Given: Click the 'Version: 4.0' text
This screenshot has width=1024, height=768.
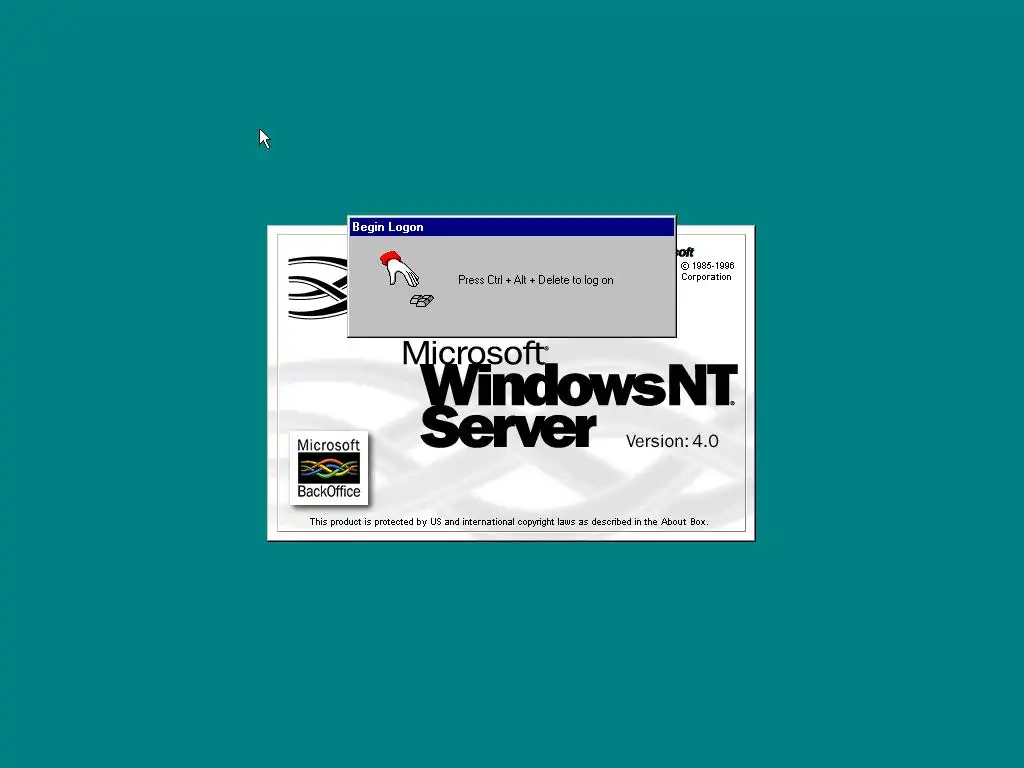Looking at the screenshot, I should [672, 441].
